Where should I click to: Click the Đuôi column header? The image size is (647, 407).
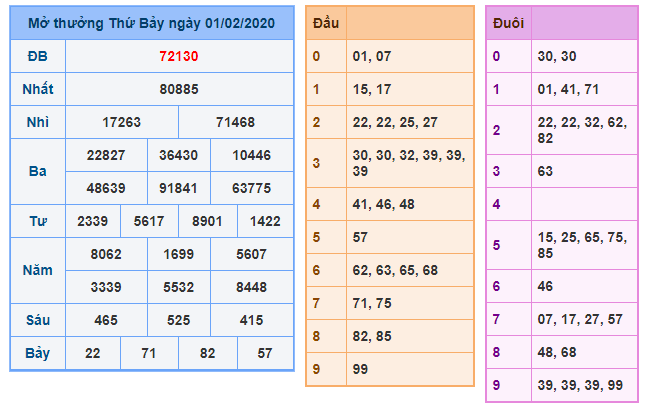(x=508, y=22)
